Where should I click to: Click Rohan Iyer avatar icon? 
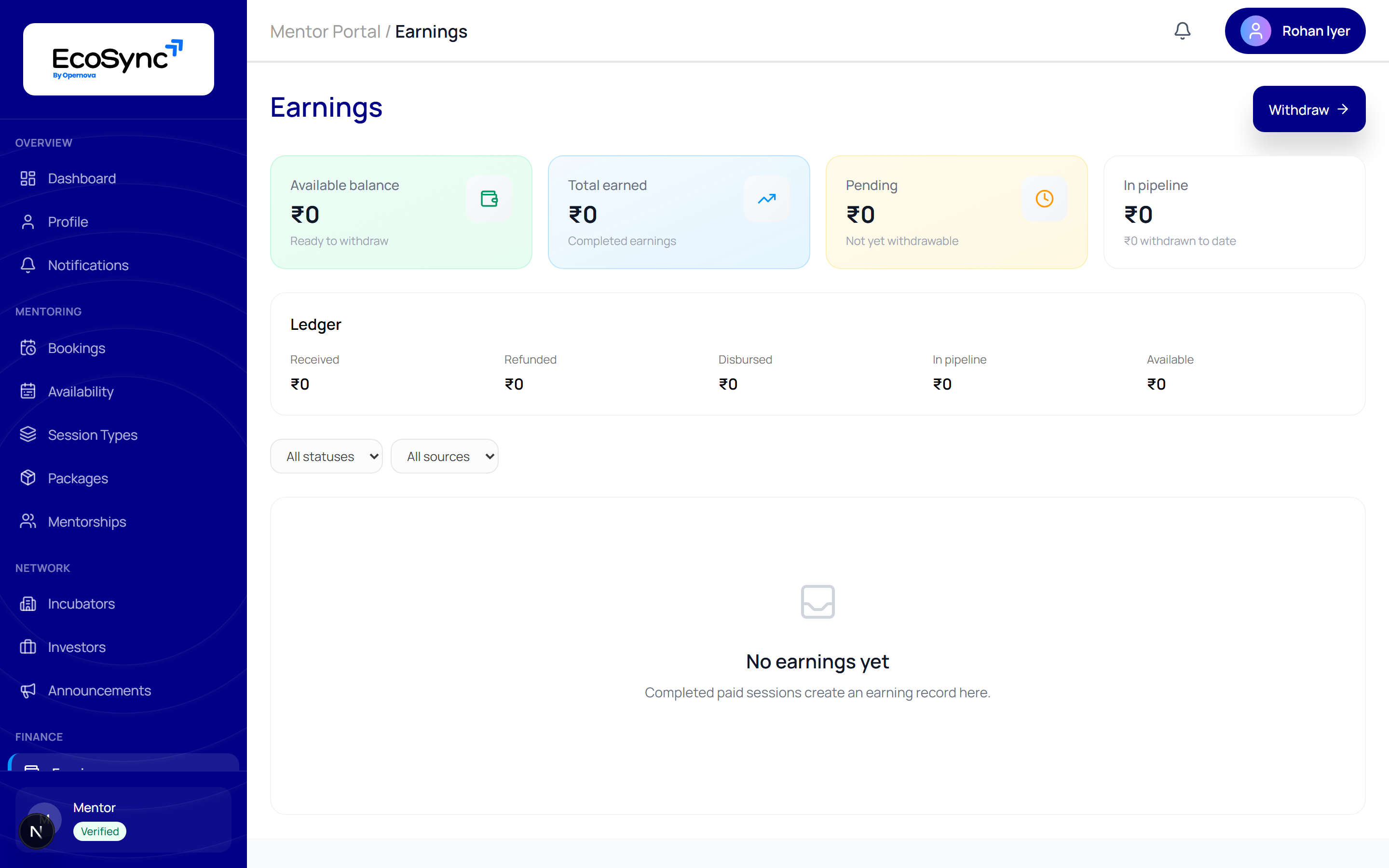pyautogui.click(x=1255, y=31)
